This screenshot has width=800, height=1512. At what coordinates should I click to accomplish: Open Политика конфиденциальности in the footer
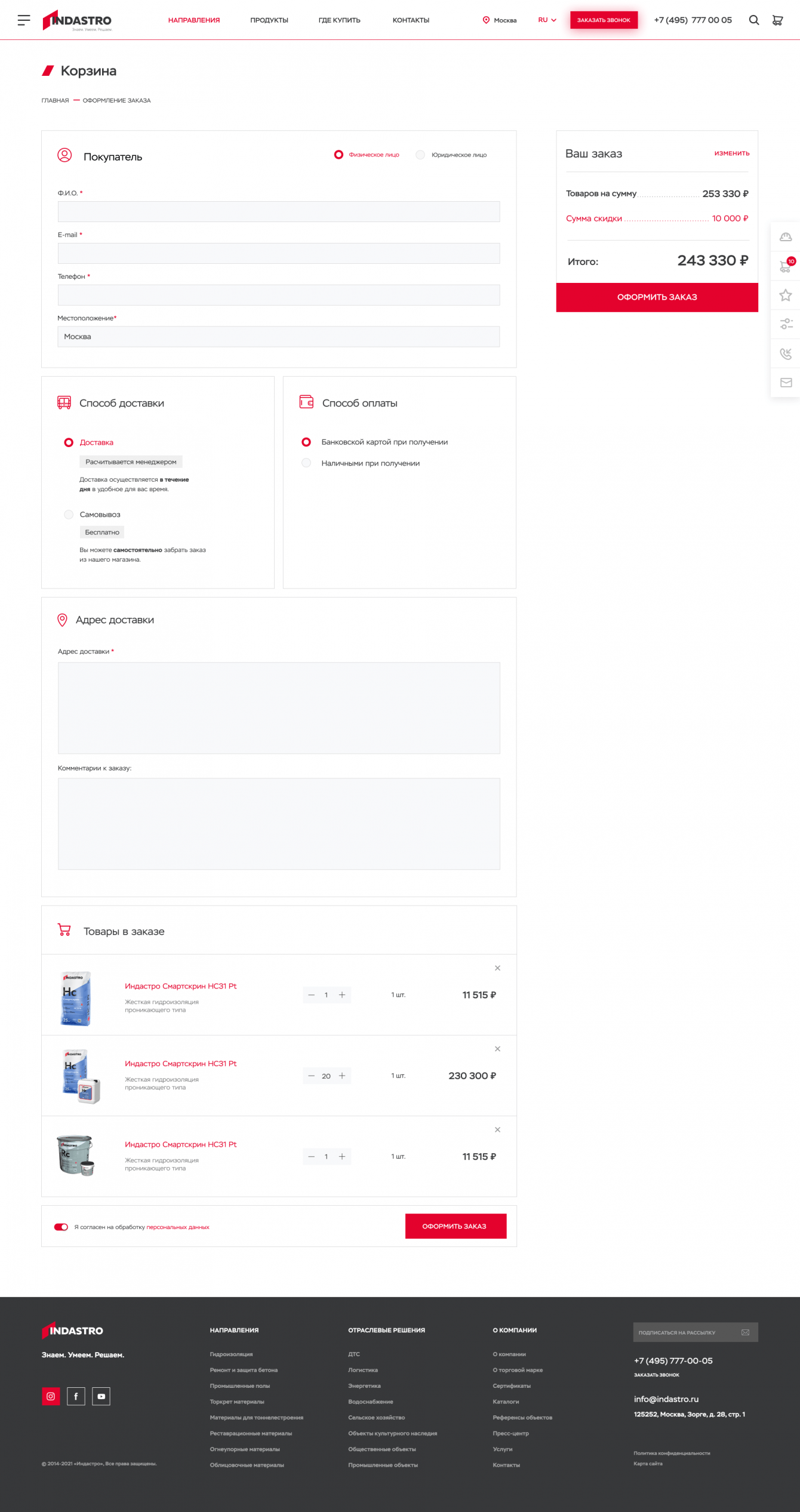click(x=672, y=1454)
